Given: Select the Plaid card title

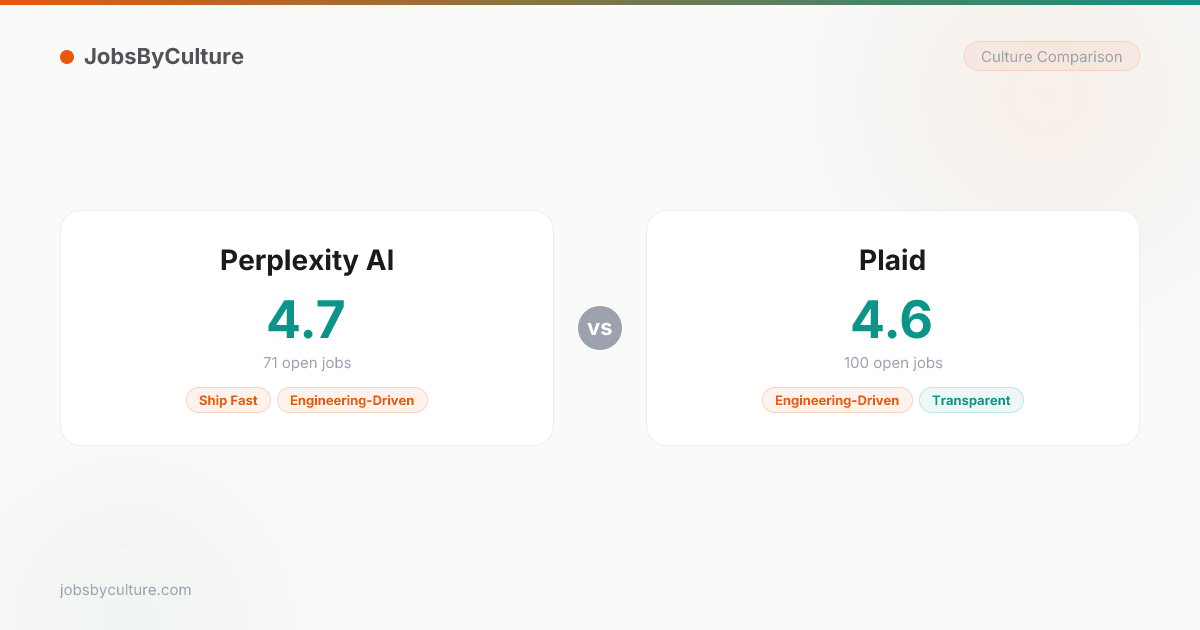Looking at the screenshot, I should point(893,260).
